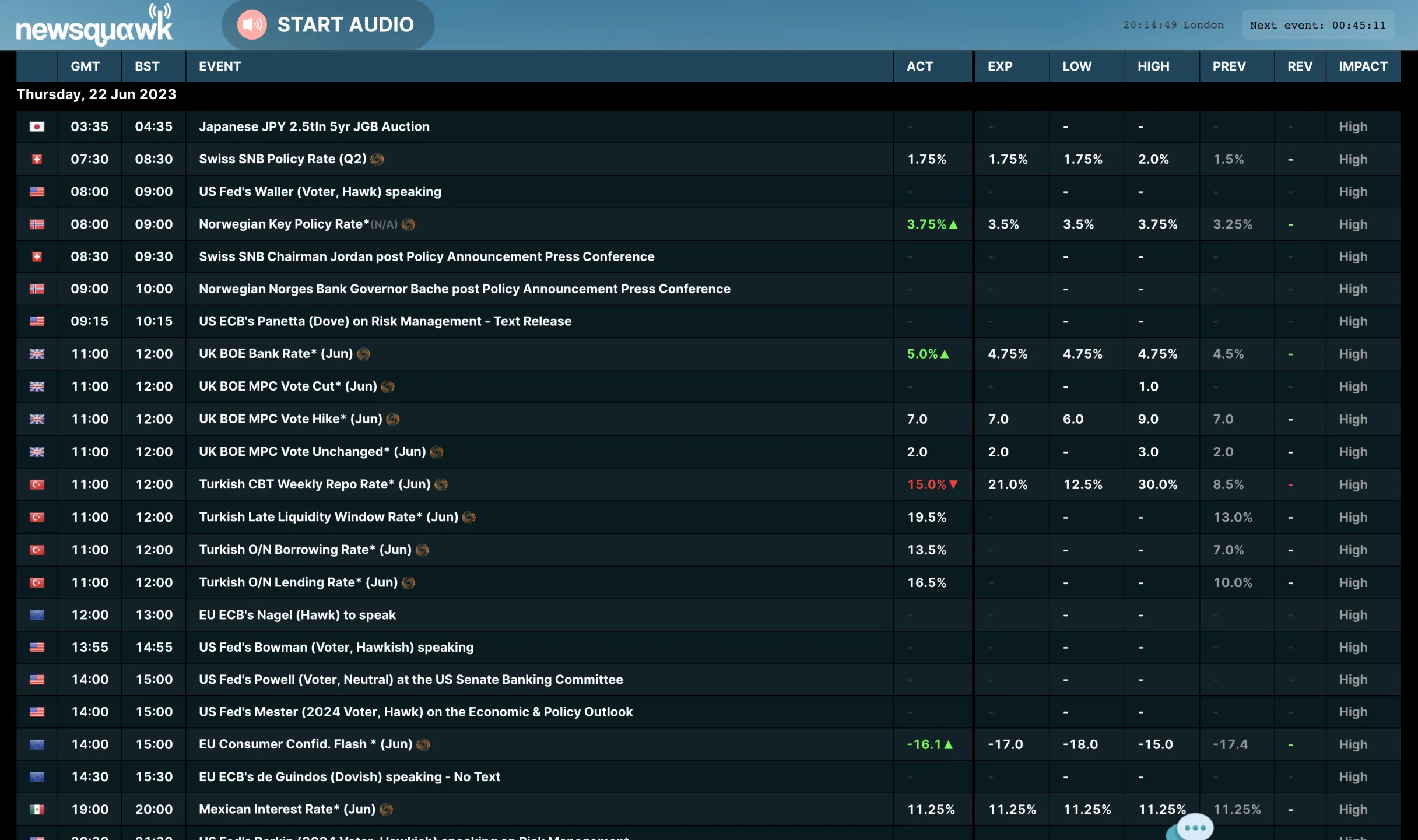Click the info icon beside Turkish CBT Weekly Repo Rate
This screenshot has width=1418, height=840.
441,484
